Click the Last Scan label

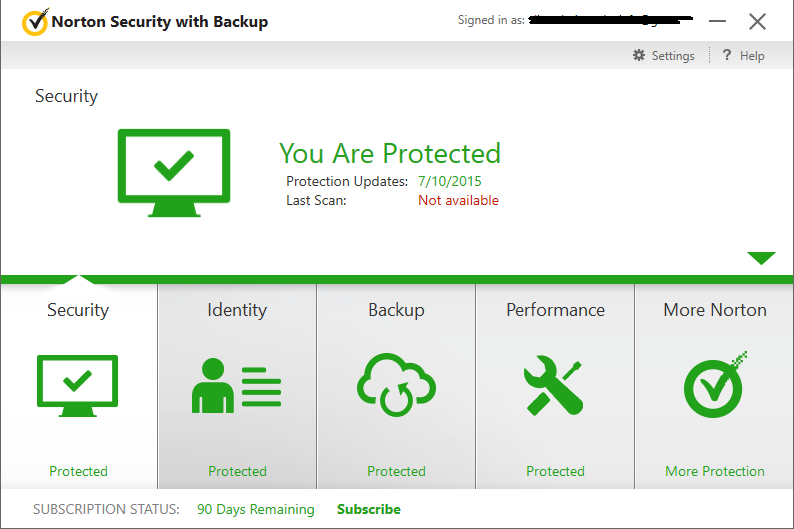tap(316, 200)
